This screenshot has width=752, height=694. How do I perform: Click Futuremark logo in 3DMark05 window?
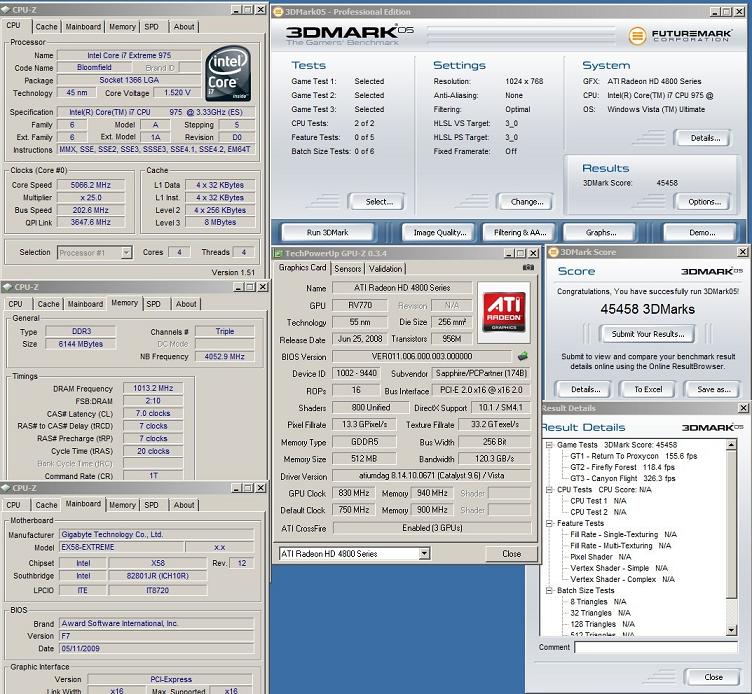coord(680,35)
